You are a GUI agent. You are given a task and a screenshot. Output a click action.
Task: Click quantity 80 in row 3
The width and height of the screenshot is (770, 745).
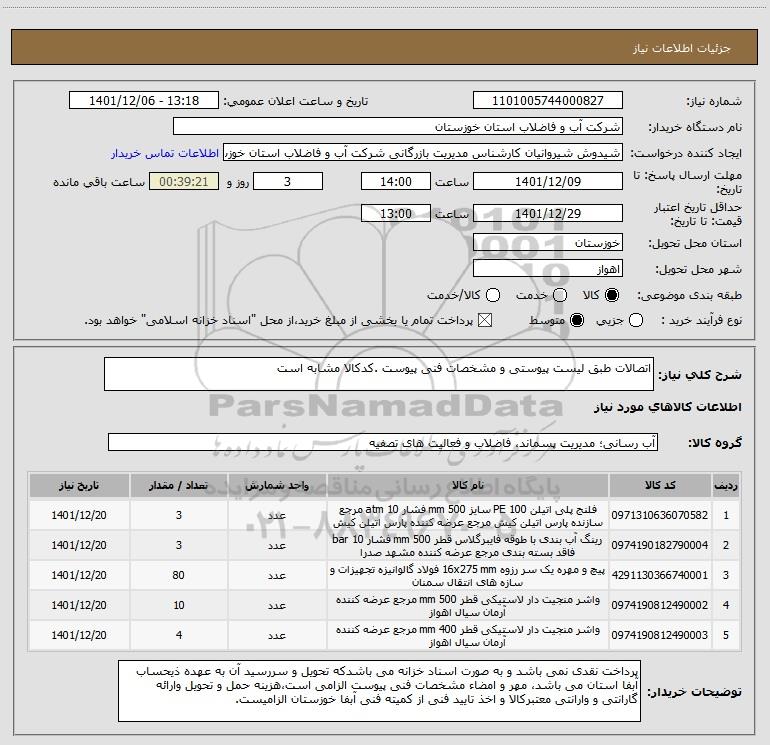coord(179,575)
